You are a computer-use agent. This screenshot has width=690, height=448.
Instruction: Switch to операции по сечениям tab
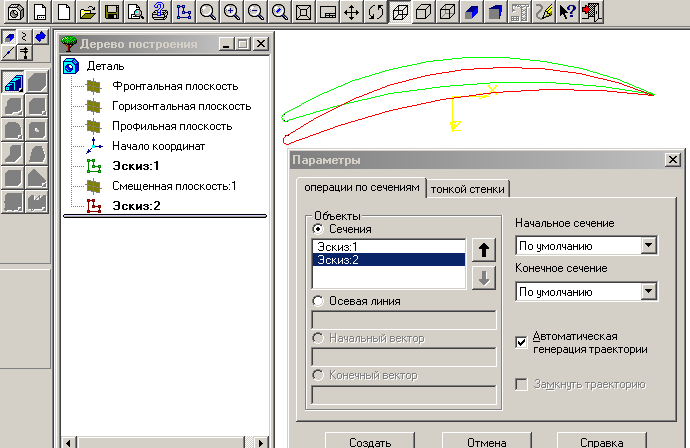coord(361,187)
